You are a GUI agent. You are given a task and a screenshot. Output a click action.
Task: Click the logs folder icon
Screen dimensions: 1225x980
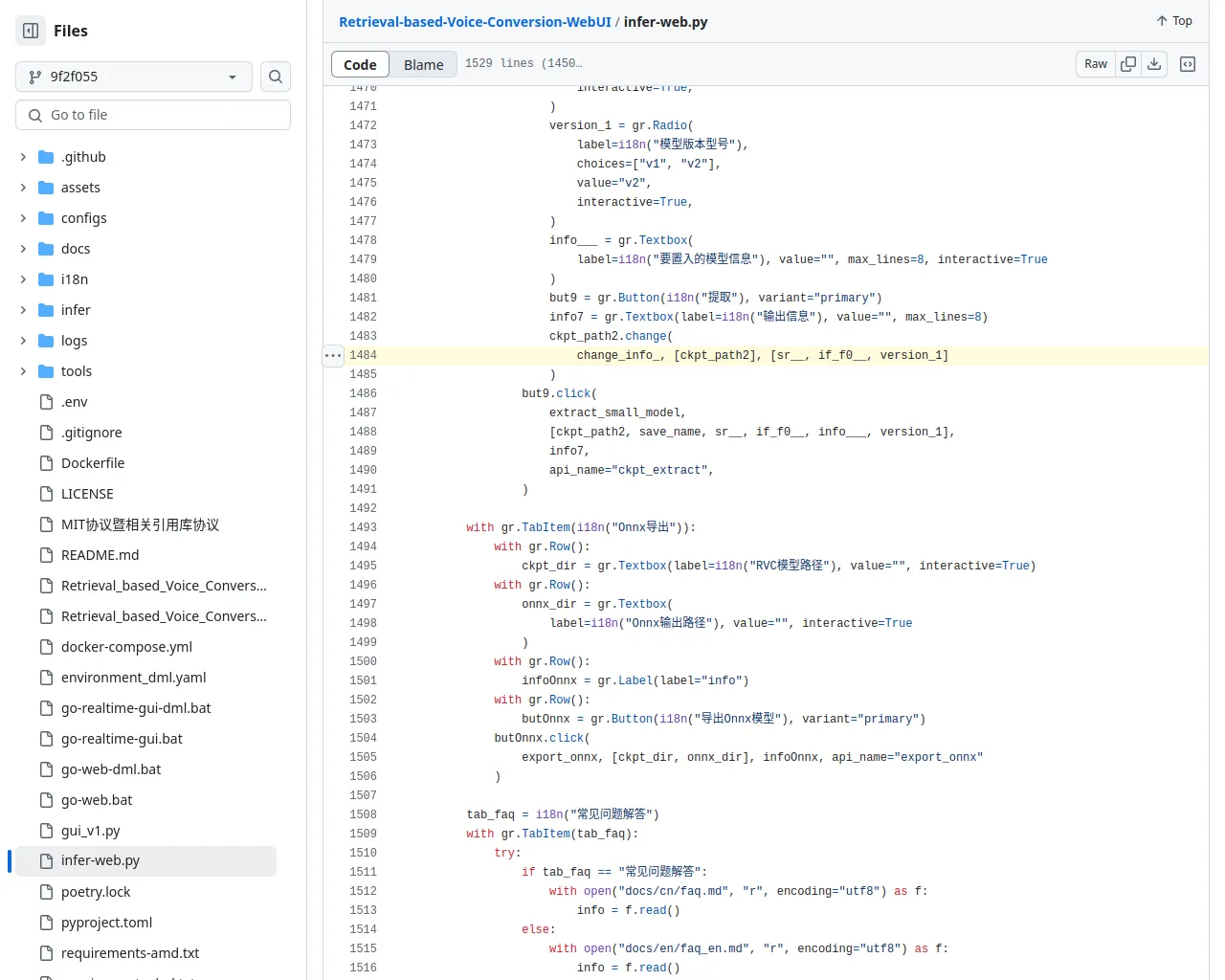[x=46, y=341]
